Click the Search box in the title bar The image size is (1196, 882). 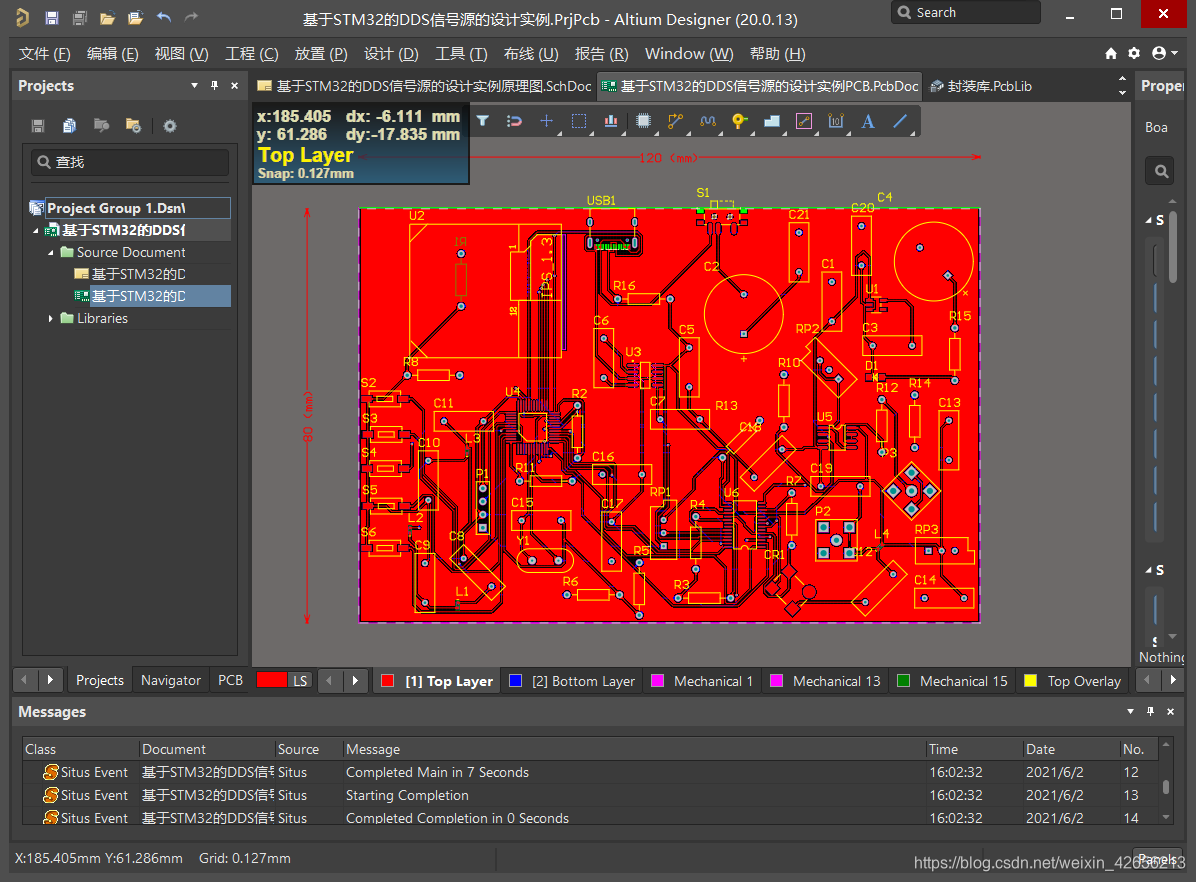click(966, 12)
